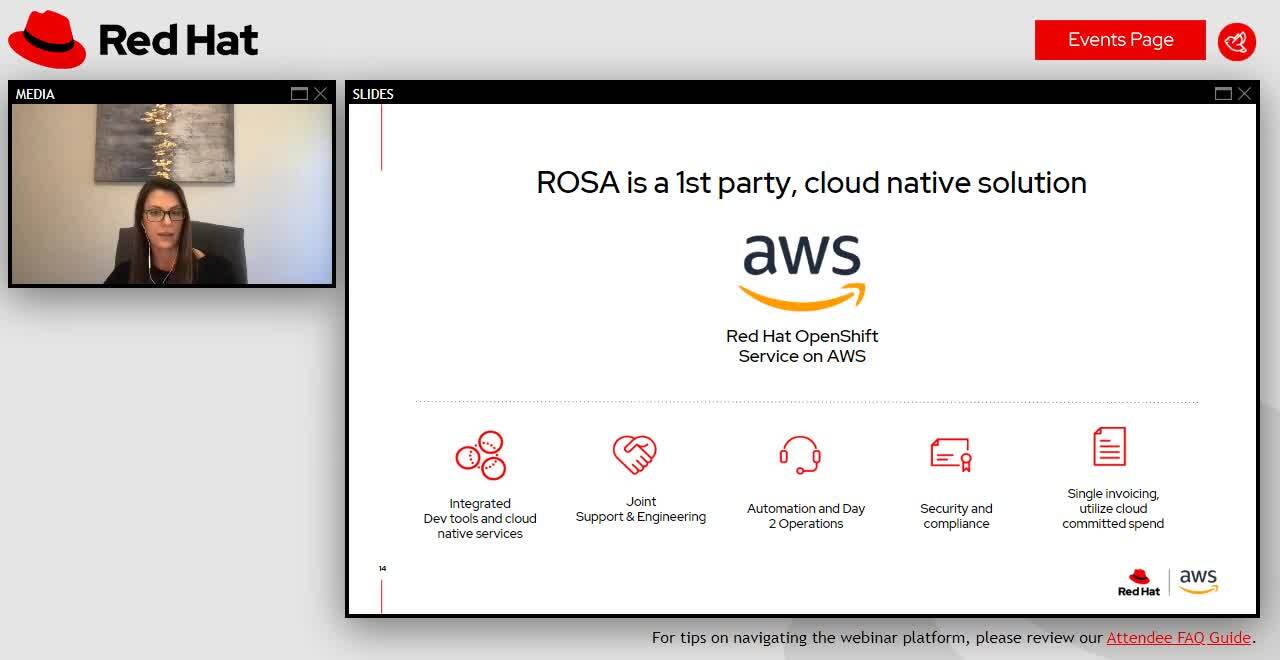The image size is (1280, 660).
Task: Click the Security and compliance certificate icon
Action: coord(951,455)
